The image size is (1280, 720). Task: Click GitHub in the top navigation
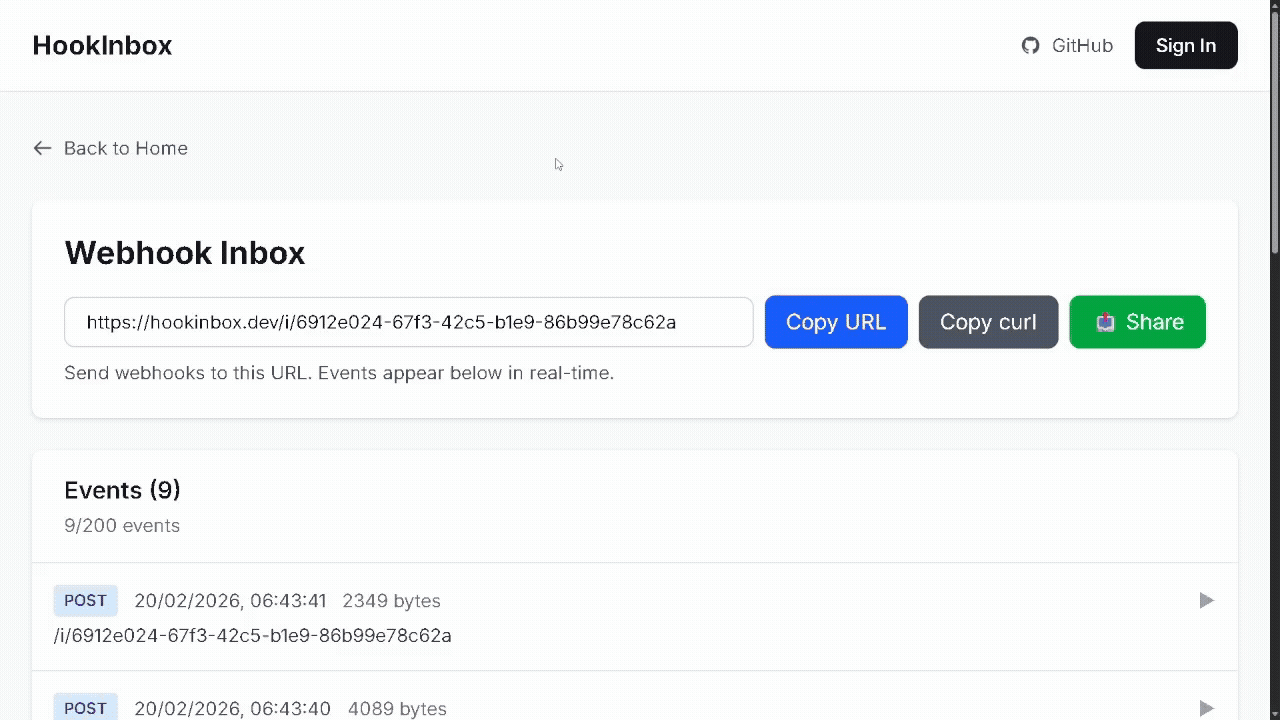click(1082, 45)
